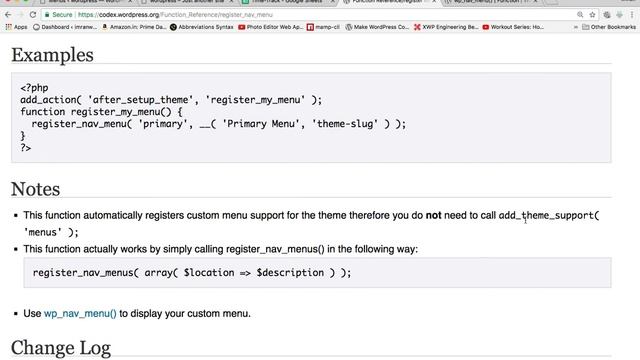Screen dimensions: 640x360
Task: Open the Amazon.in Prime bookmark
Action: 134,27
